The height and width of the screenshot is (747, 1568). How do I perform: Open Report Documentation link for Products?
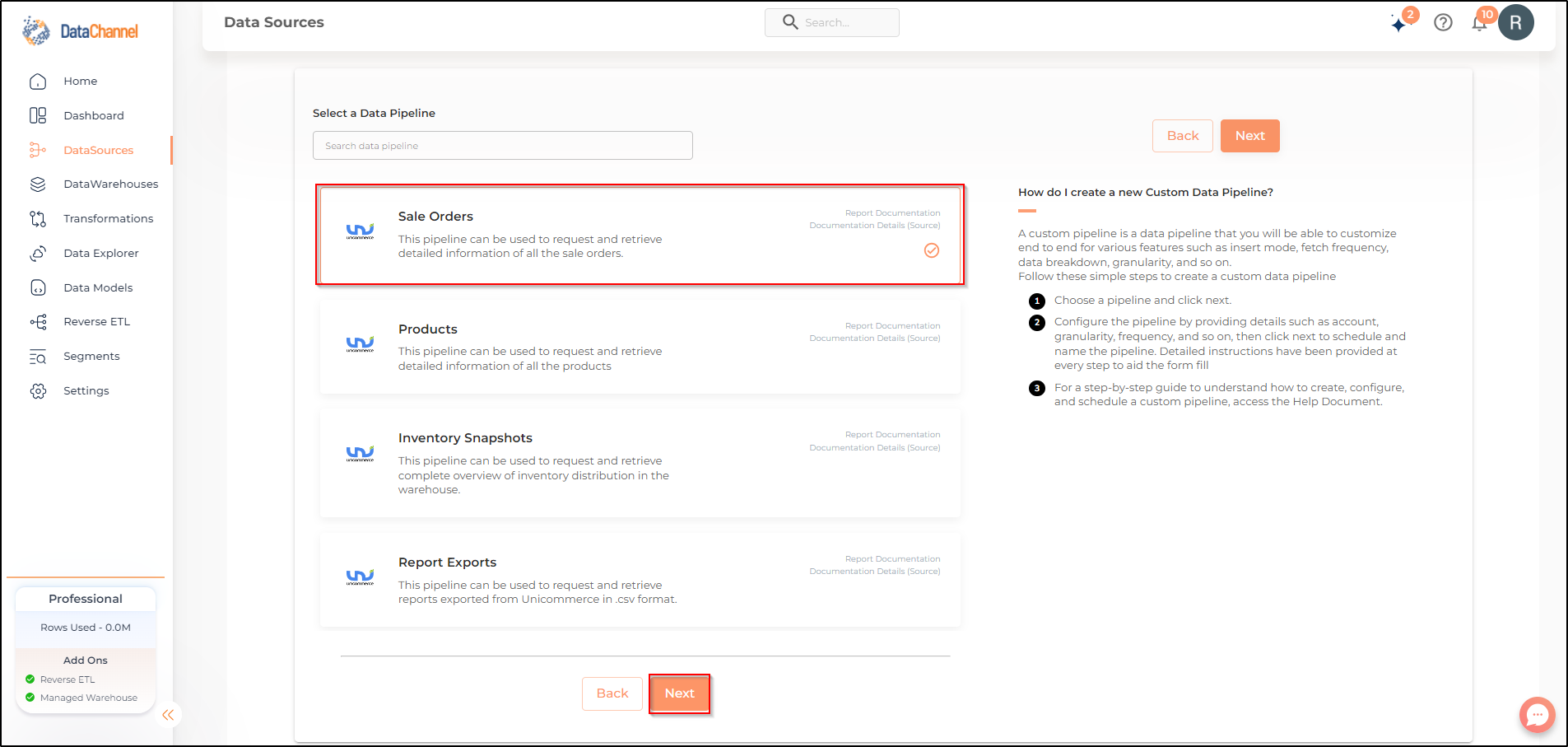tap(892, 326)
